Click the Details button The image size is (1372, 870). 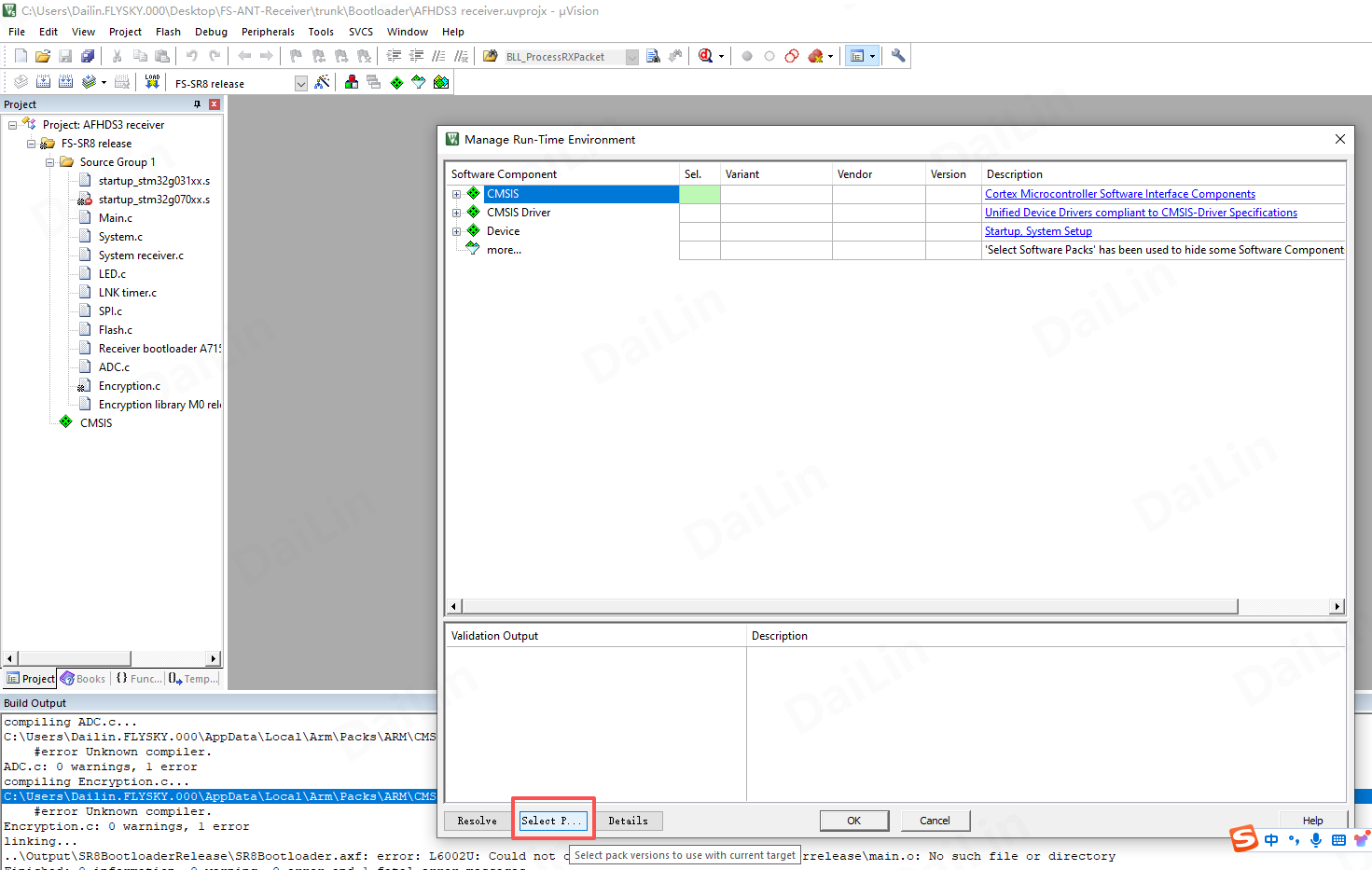coord(629,821)
